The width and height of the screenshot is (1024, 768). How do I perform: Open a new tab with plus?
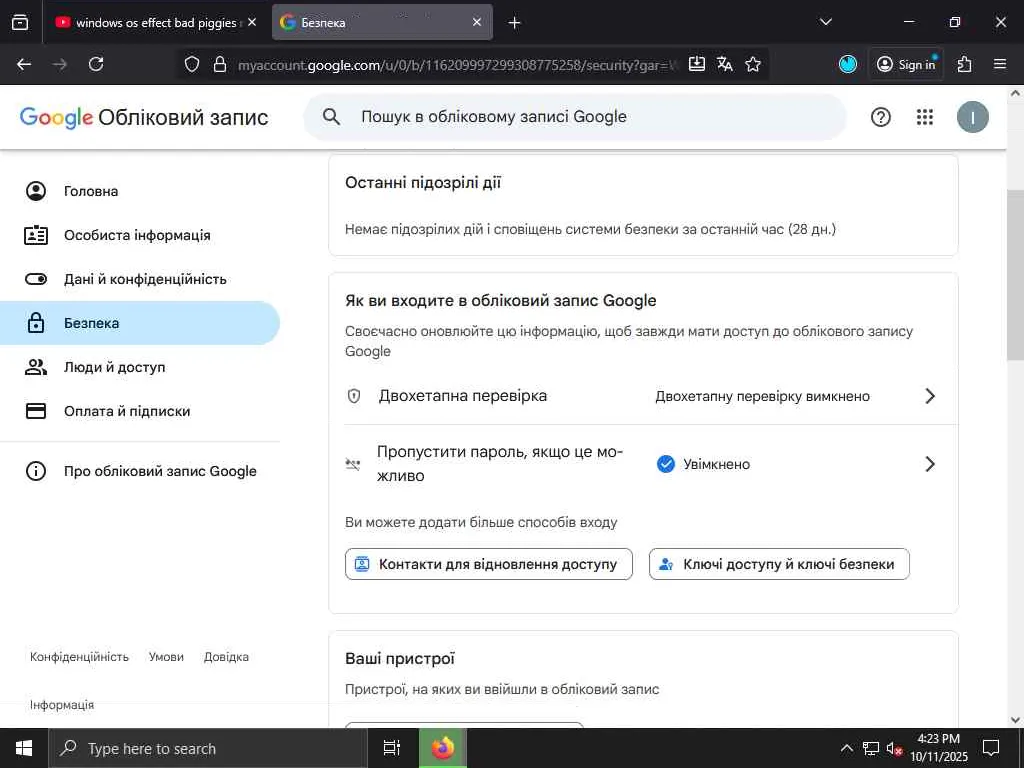point(515,23)
